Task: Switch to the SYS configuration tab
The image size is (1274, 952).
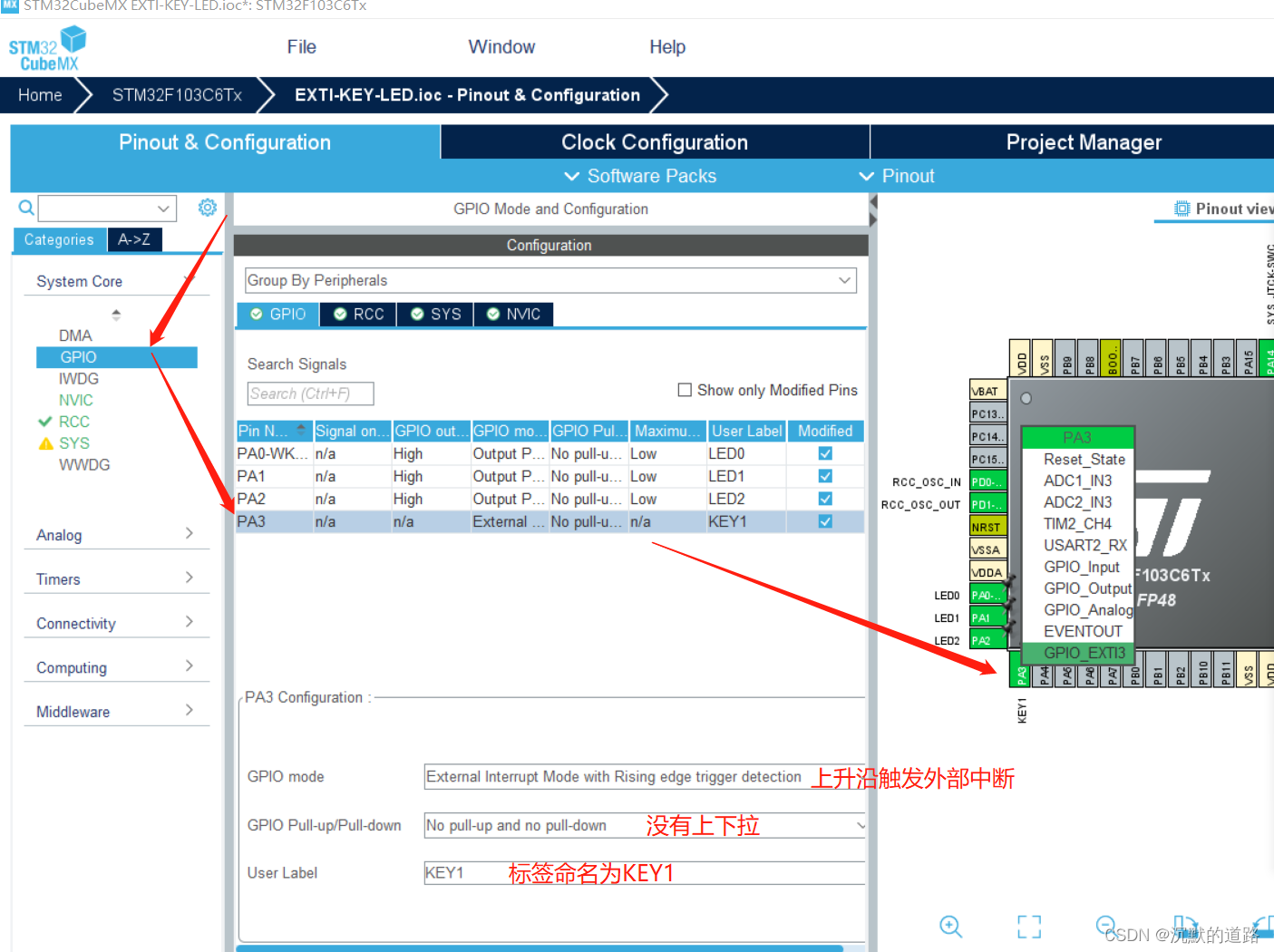Action: pyautogui.click(x=436, y=314)
